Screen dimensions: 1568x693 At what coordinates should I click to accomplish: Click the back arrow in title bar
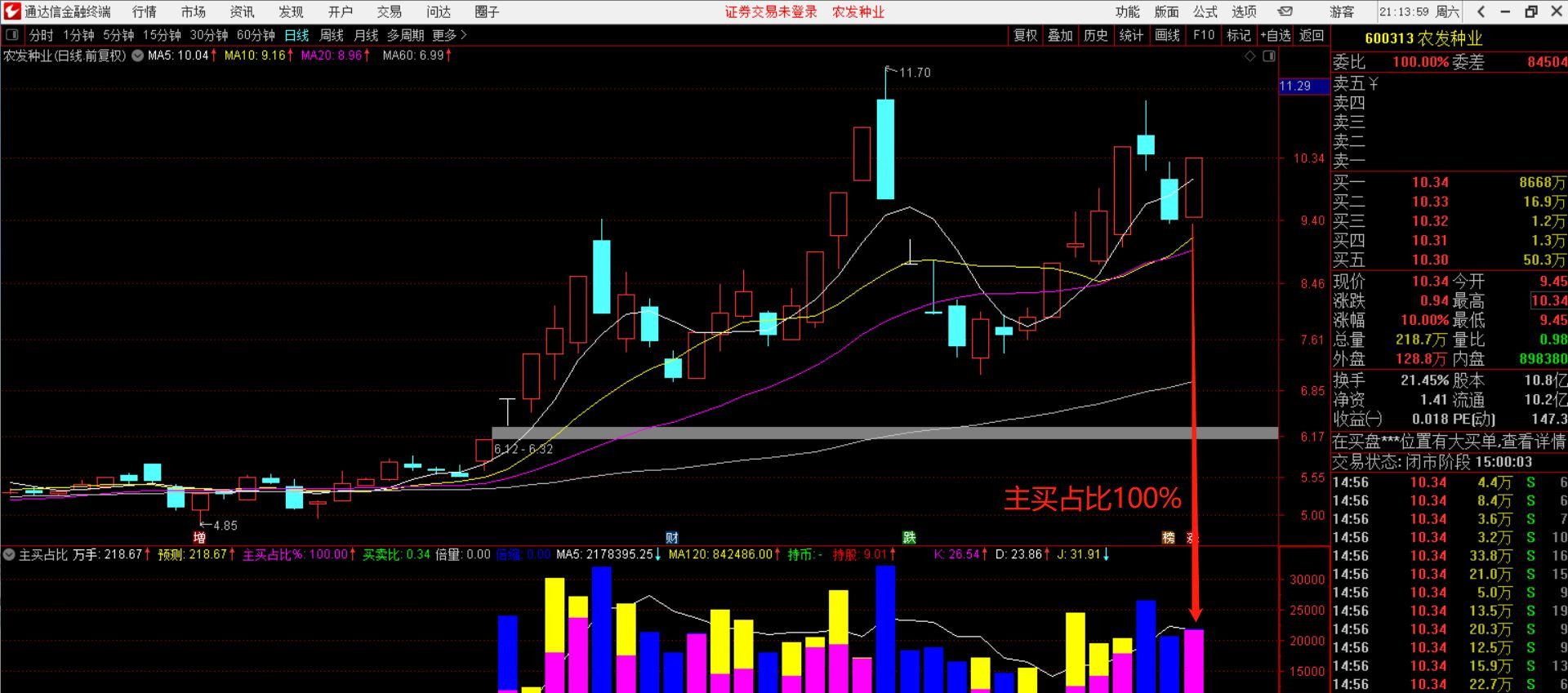[x=1481, y=11]
